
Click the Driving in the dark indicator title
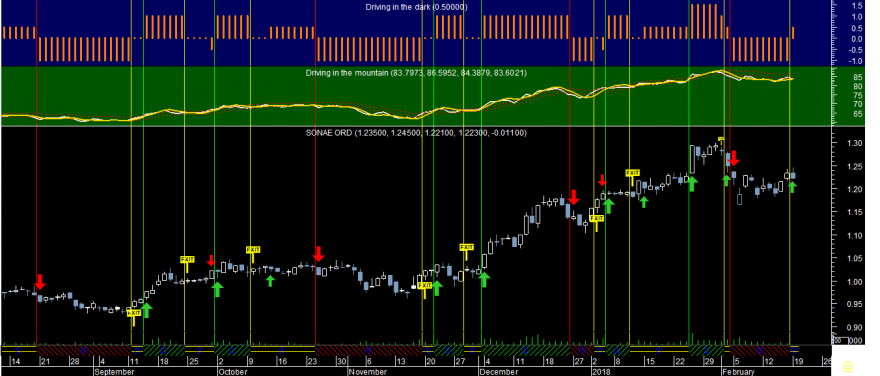click(416, 7)
